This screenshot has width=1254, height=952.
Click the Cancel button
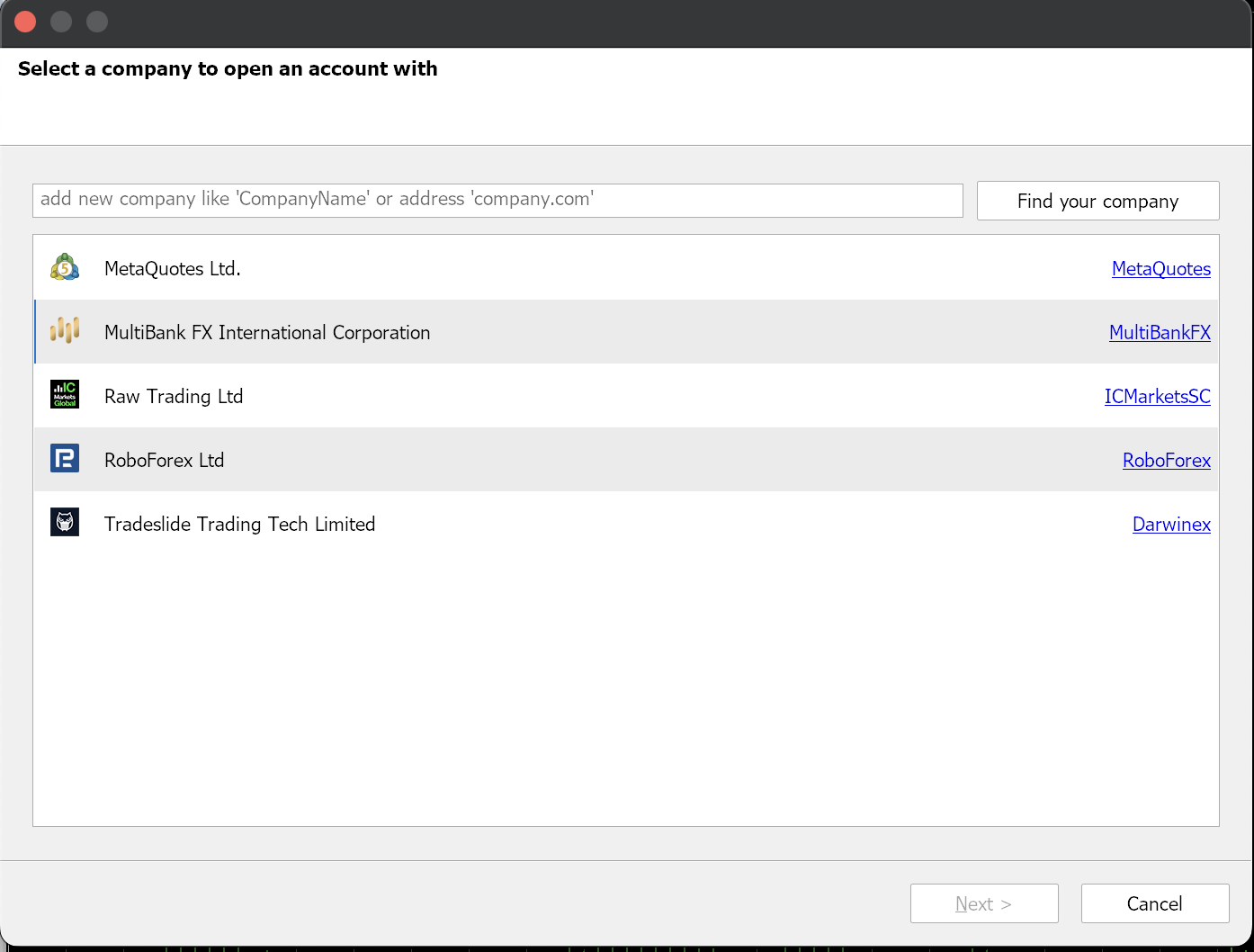click(x=1154, y=903)
